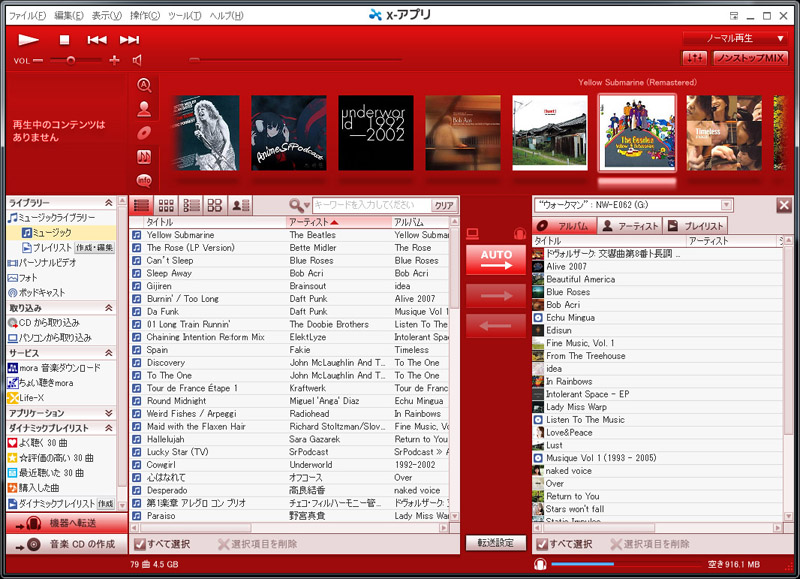Lower volume with the minus icon
The image size is (800, 579).
point(38,61)
